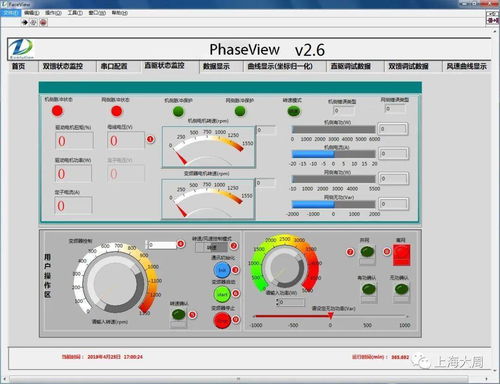Screen dimensions: 500x384
Task: Click the 网侧脉冲状态 red indicator LED
Action: [116, 111]
